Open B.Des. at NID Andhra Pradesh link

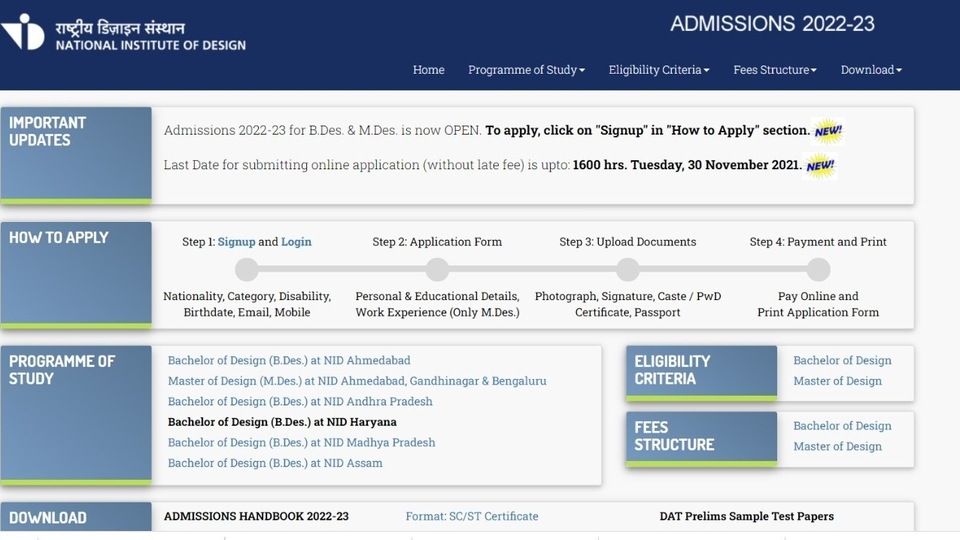click(x=300, y=402)
